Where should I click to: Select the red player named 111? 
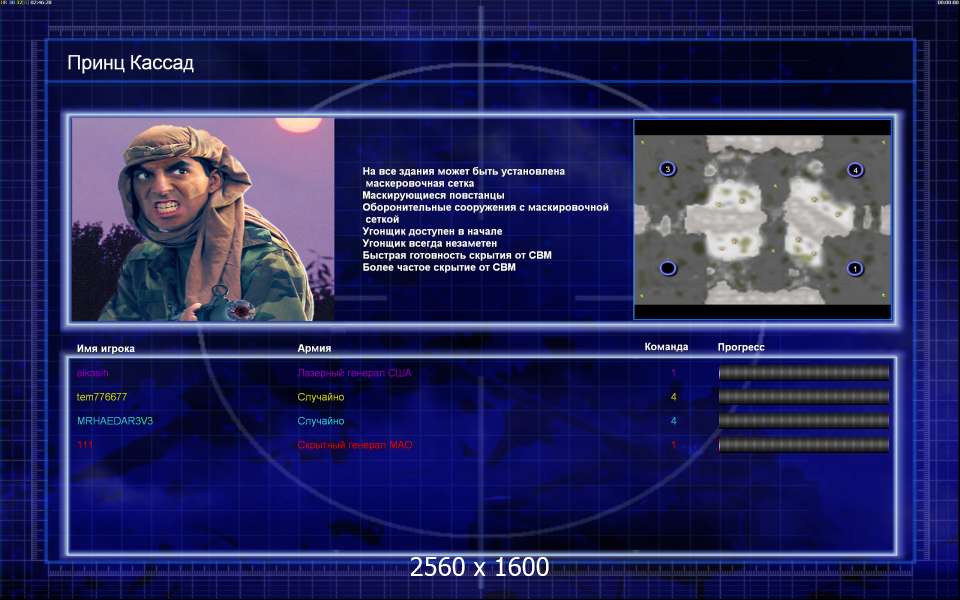point(85,445)
